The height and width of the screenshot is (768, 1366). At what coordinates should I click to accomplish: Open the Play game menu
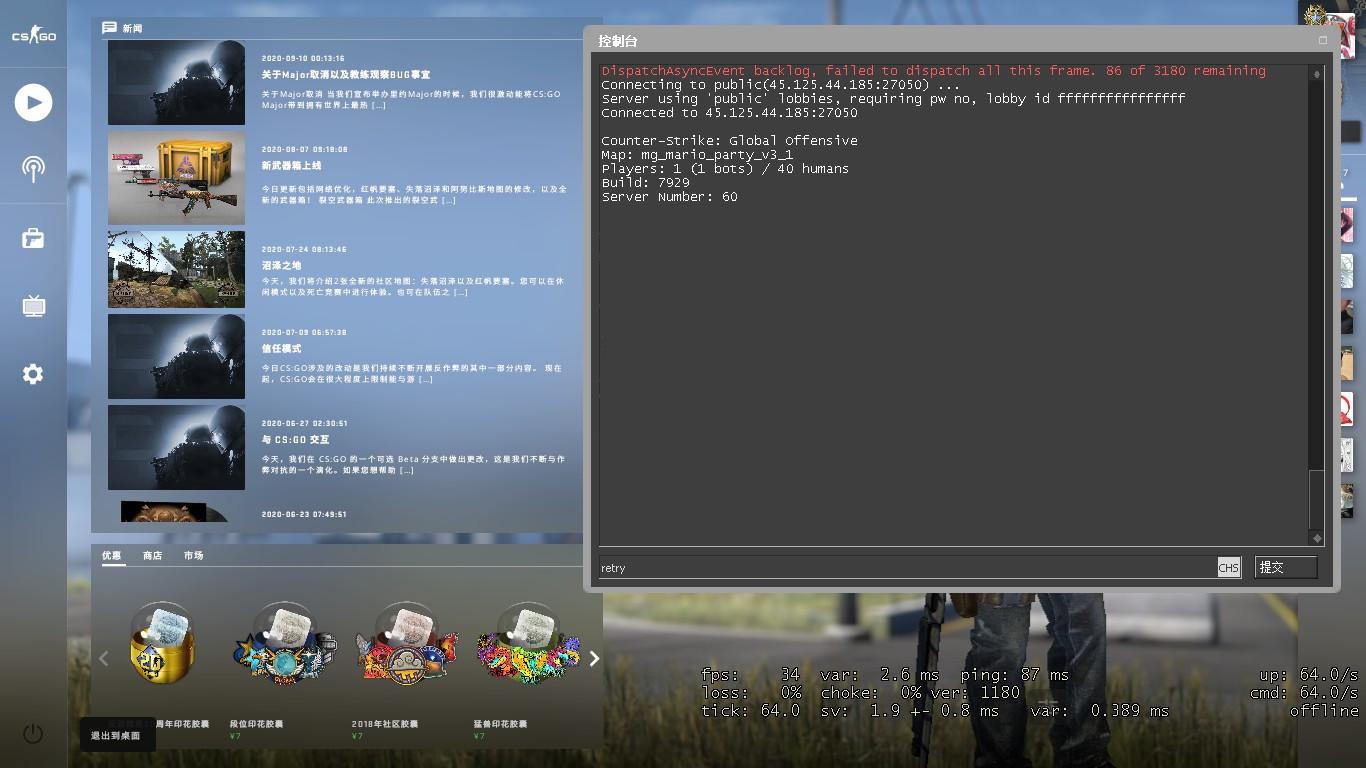point(33,102)
